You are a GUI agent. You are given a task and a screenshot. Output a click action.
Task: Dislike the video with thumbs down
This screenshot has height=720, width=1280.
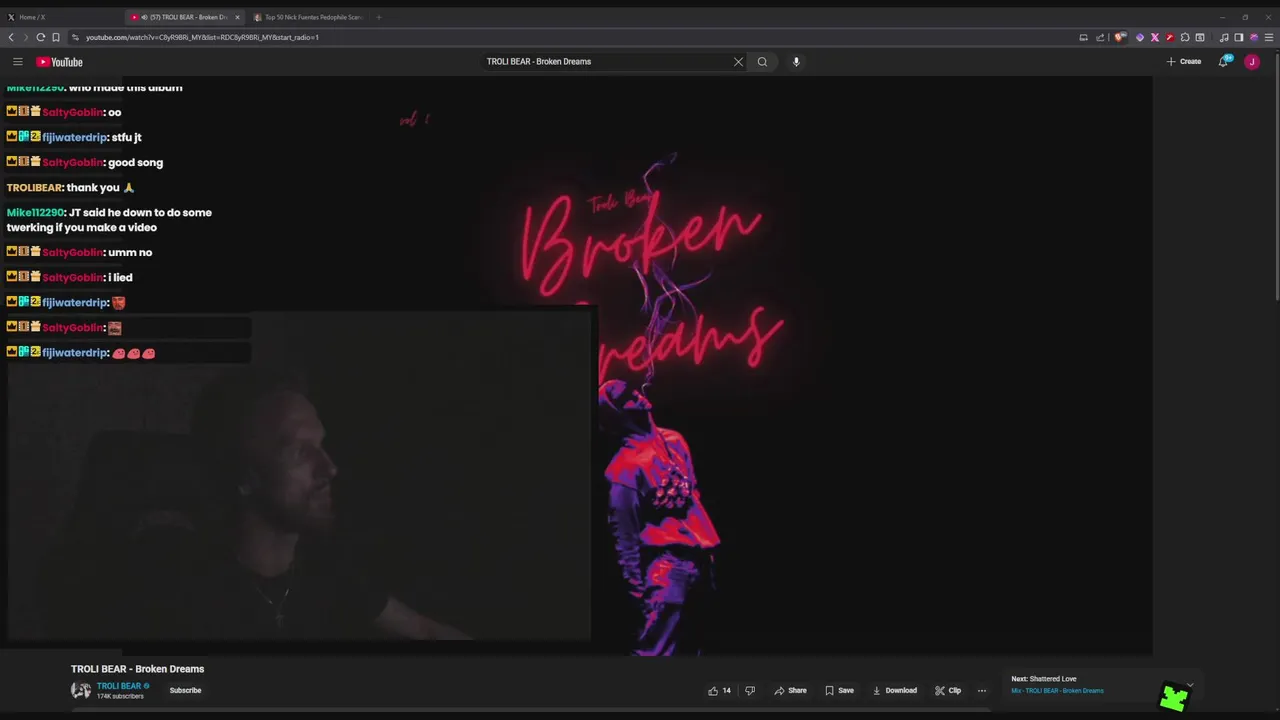(x=750, y=690)
